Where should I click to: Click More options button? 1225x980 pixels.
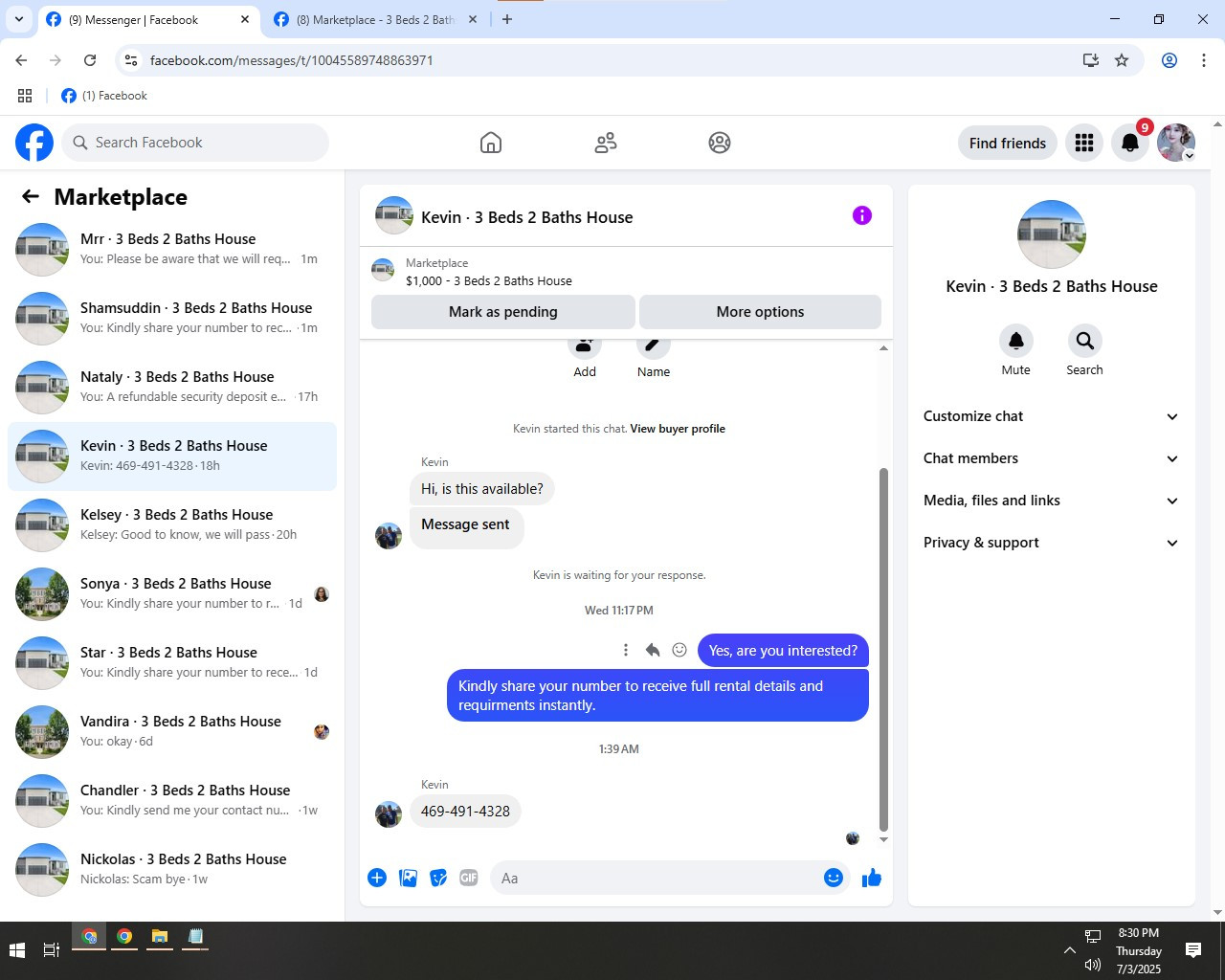pos(760,312)
